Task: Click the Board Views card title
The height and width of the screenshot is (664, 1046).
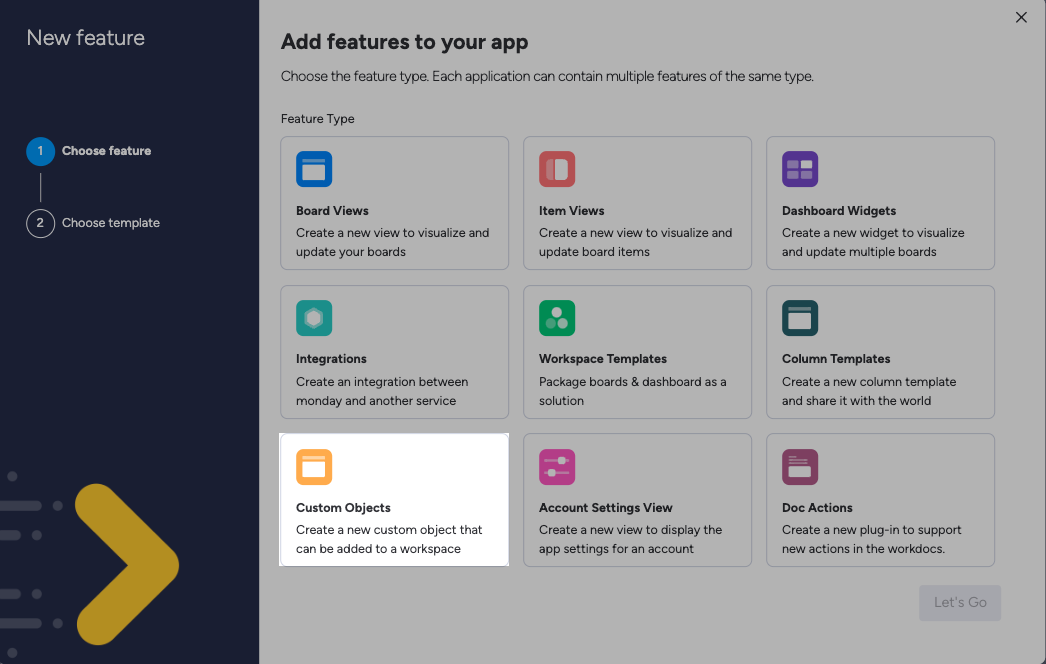Action: [x=332, y=211]
